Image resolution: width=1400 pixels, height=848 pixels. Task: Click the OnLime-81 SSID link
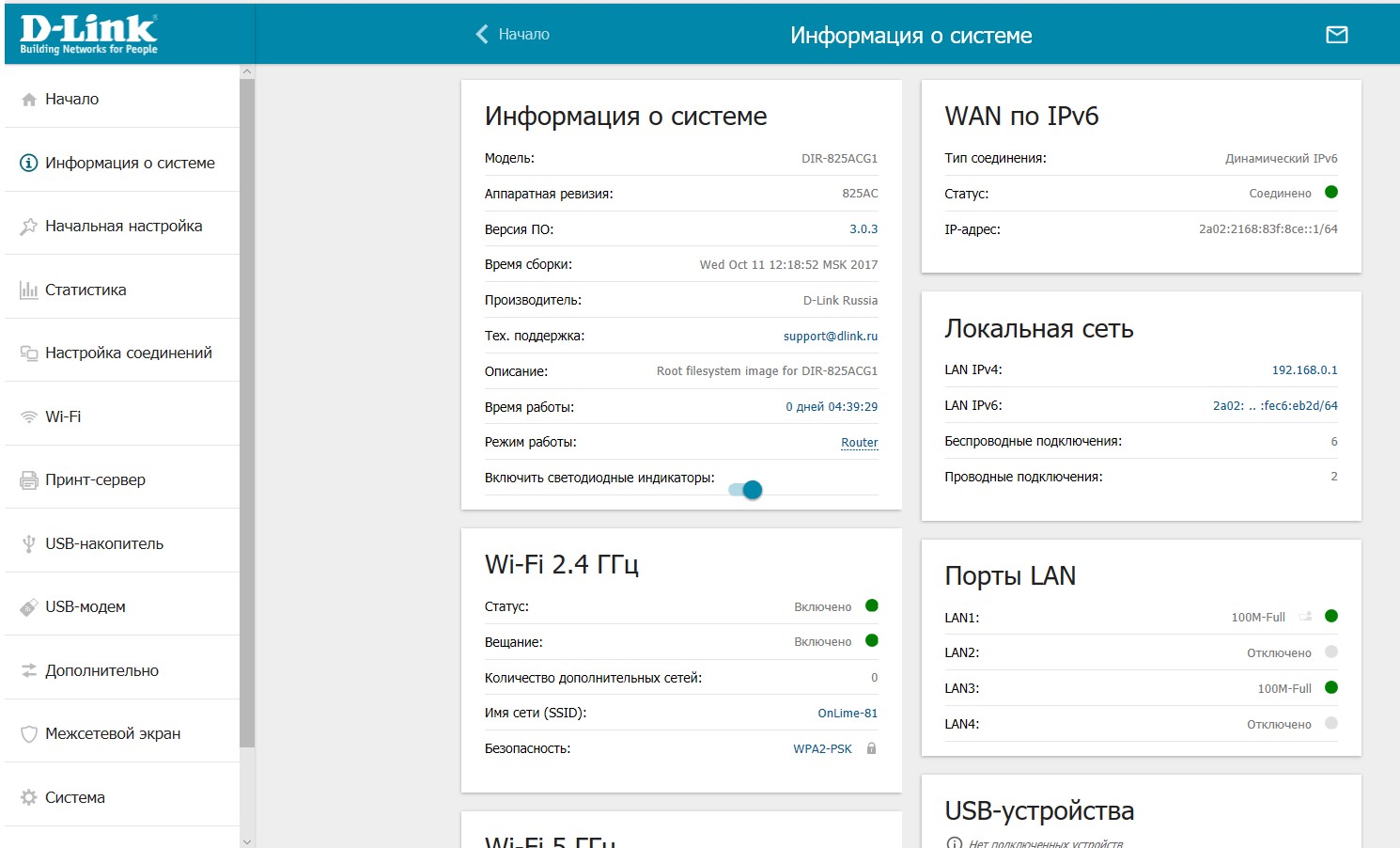(x=847, y=714)
